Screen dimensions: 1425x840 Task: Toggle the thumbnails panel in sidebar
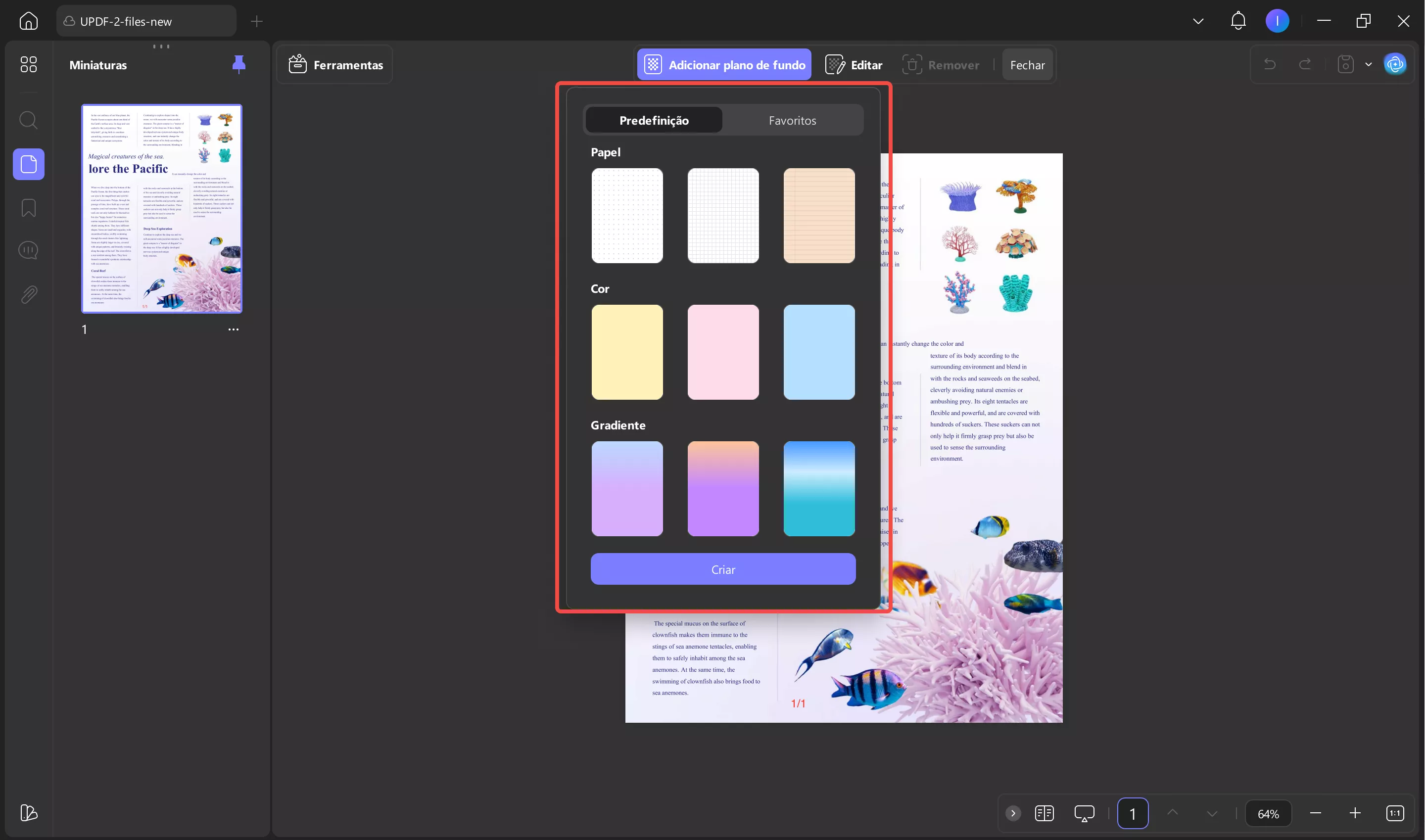[28, 164]
